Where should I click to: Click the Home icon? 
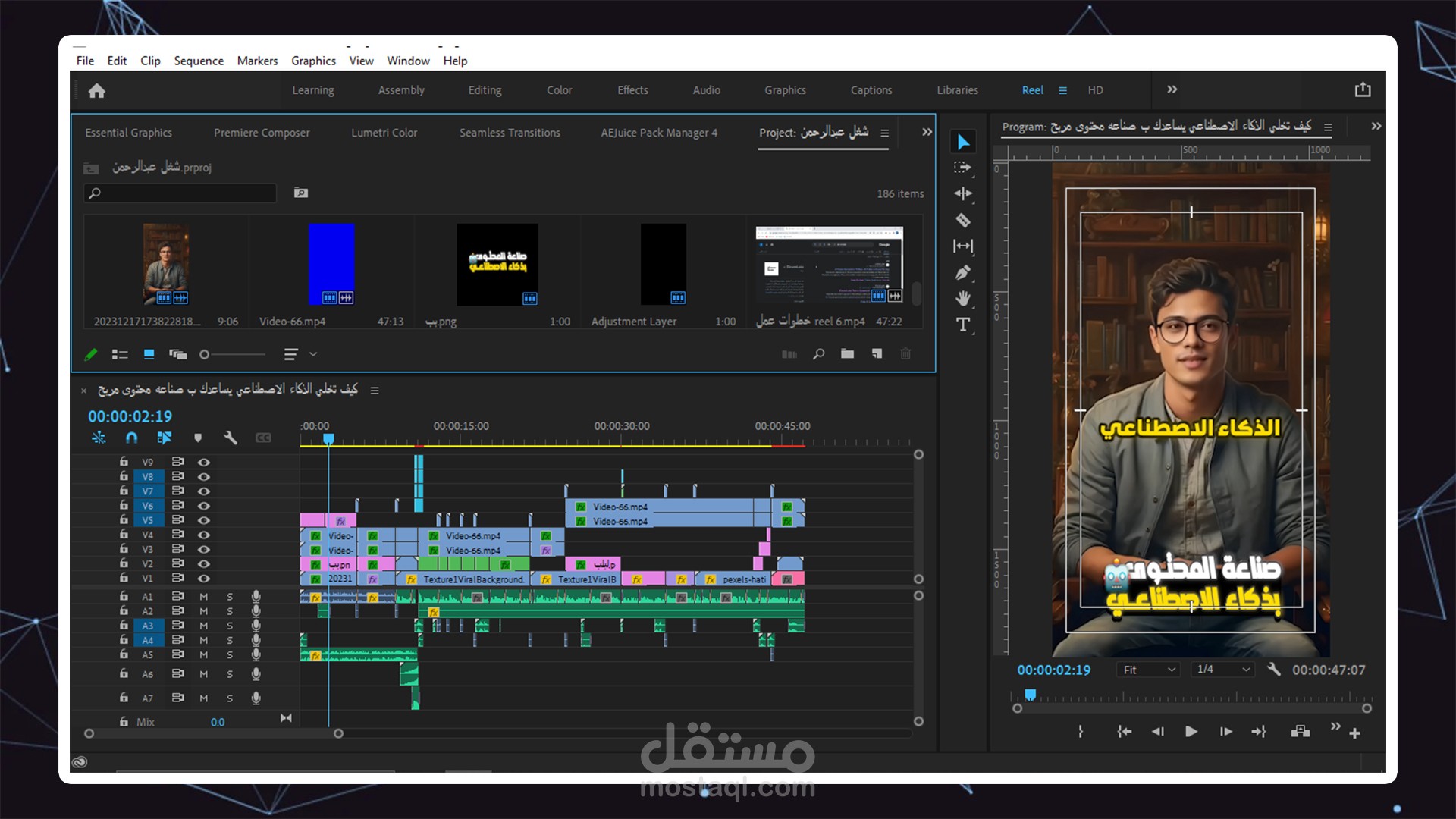[x=96, y=91]
